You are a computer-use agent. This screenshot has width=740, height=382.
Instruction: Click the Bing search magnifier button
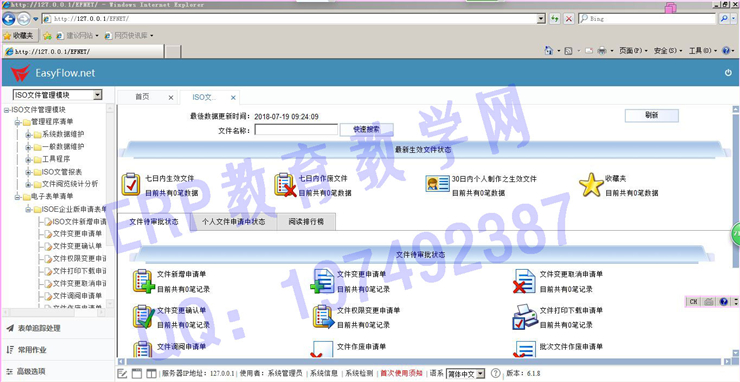pos(723,18)
